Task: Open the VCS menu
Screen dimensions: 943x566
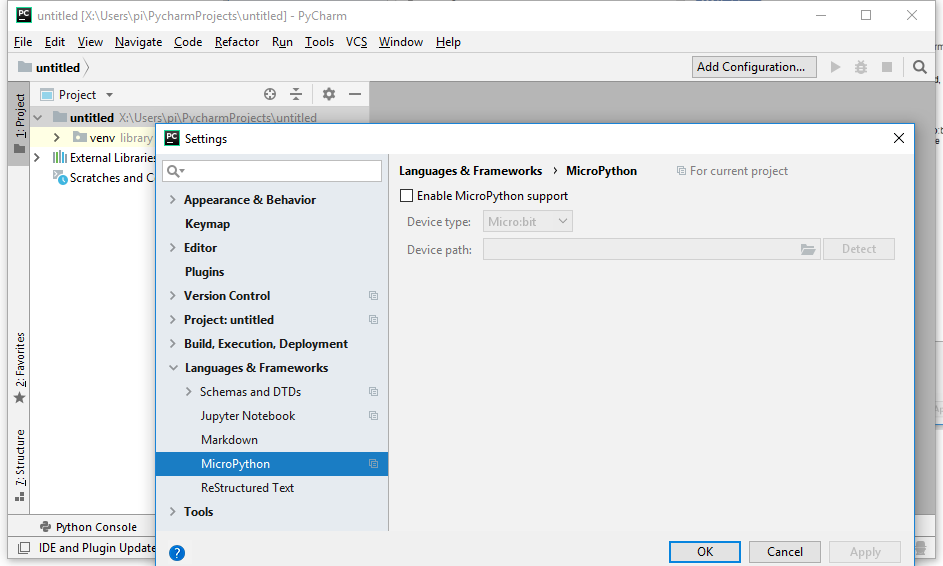Action: tap(356, 42)
